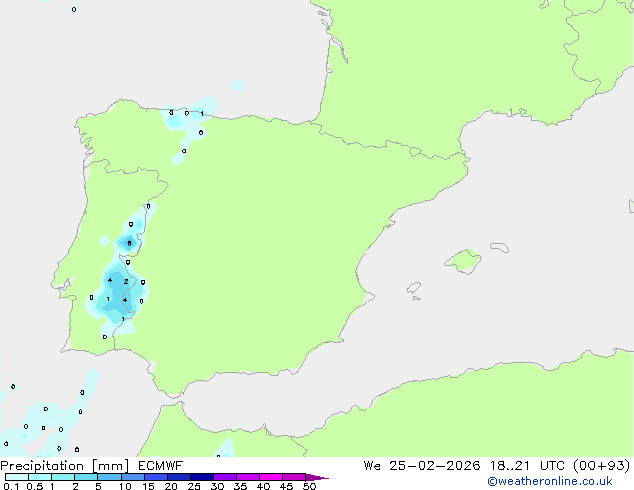Viewport: 634px width, 490px height.
Task: Click the legend swatch between 0.1 and 0.5
Action: pyautogui.click(x=17, y=477)
